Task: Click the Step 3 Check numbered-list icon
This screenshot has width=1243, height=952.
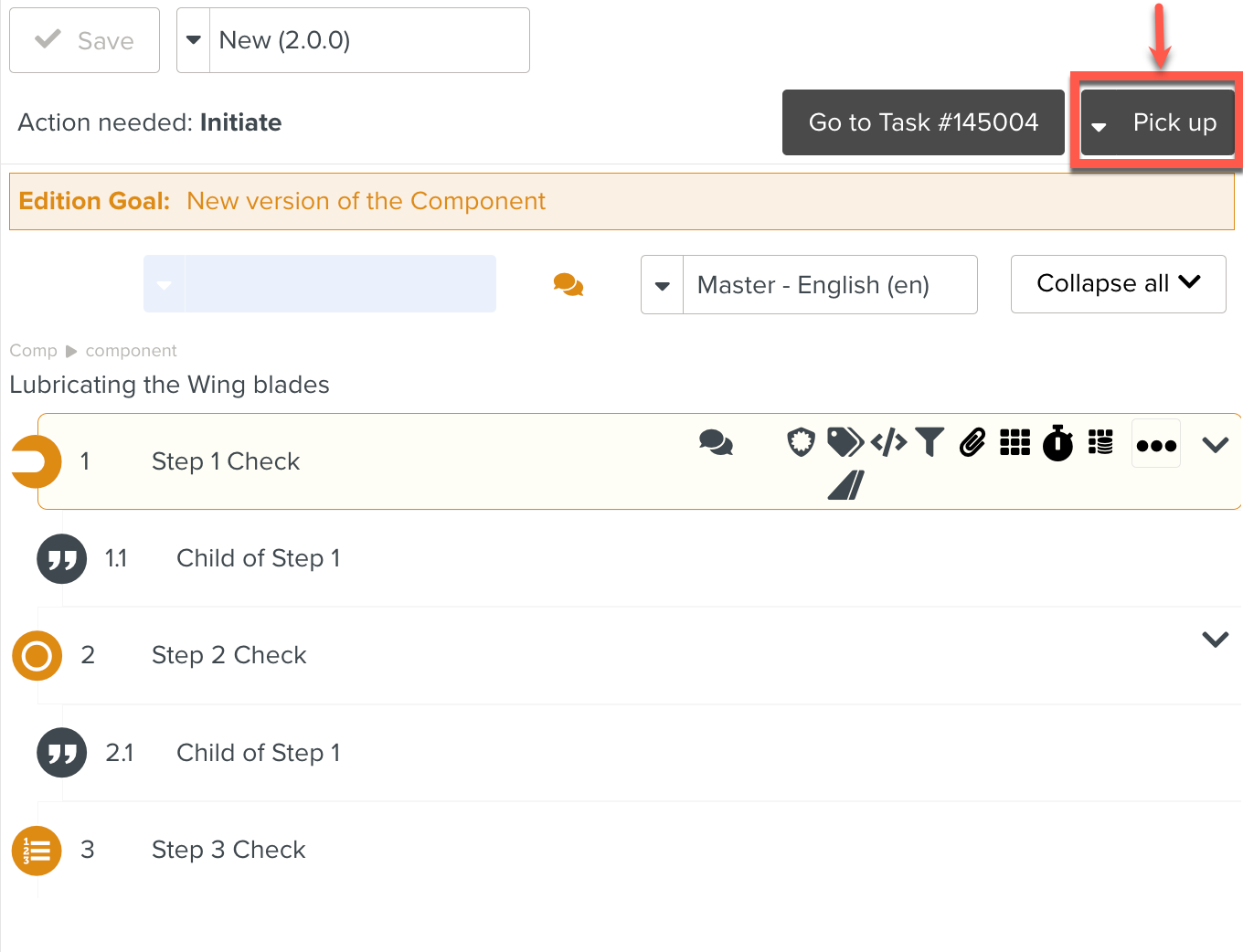Action: click(x=37, y=851)
